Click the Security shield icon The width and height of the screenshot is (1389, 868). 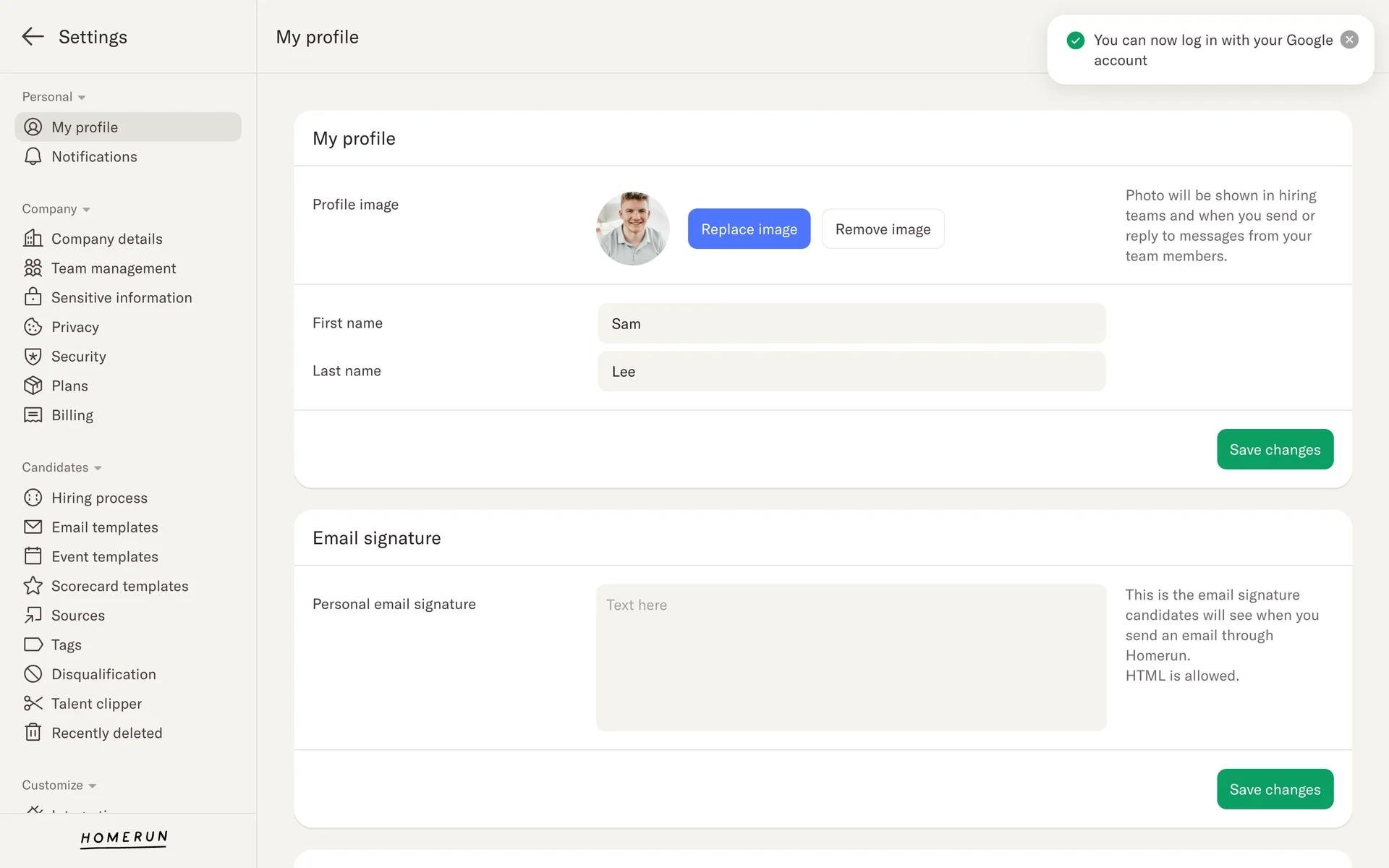[33, 356]
